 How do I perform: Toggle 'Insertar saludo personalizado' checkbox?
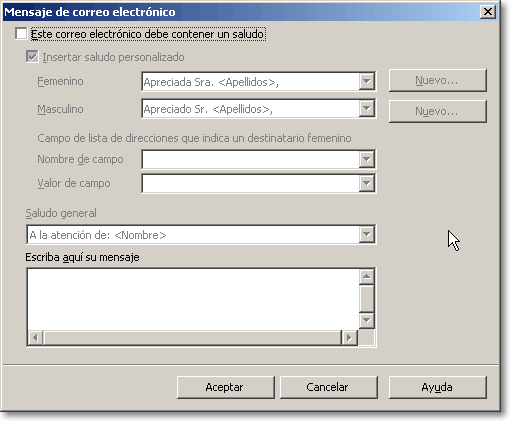[x=32, y=57]
